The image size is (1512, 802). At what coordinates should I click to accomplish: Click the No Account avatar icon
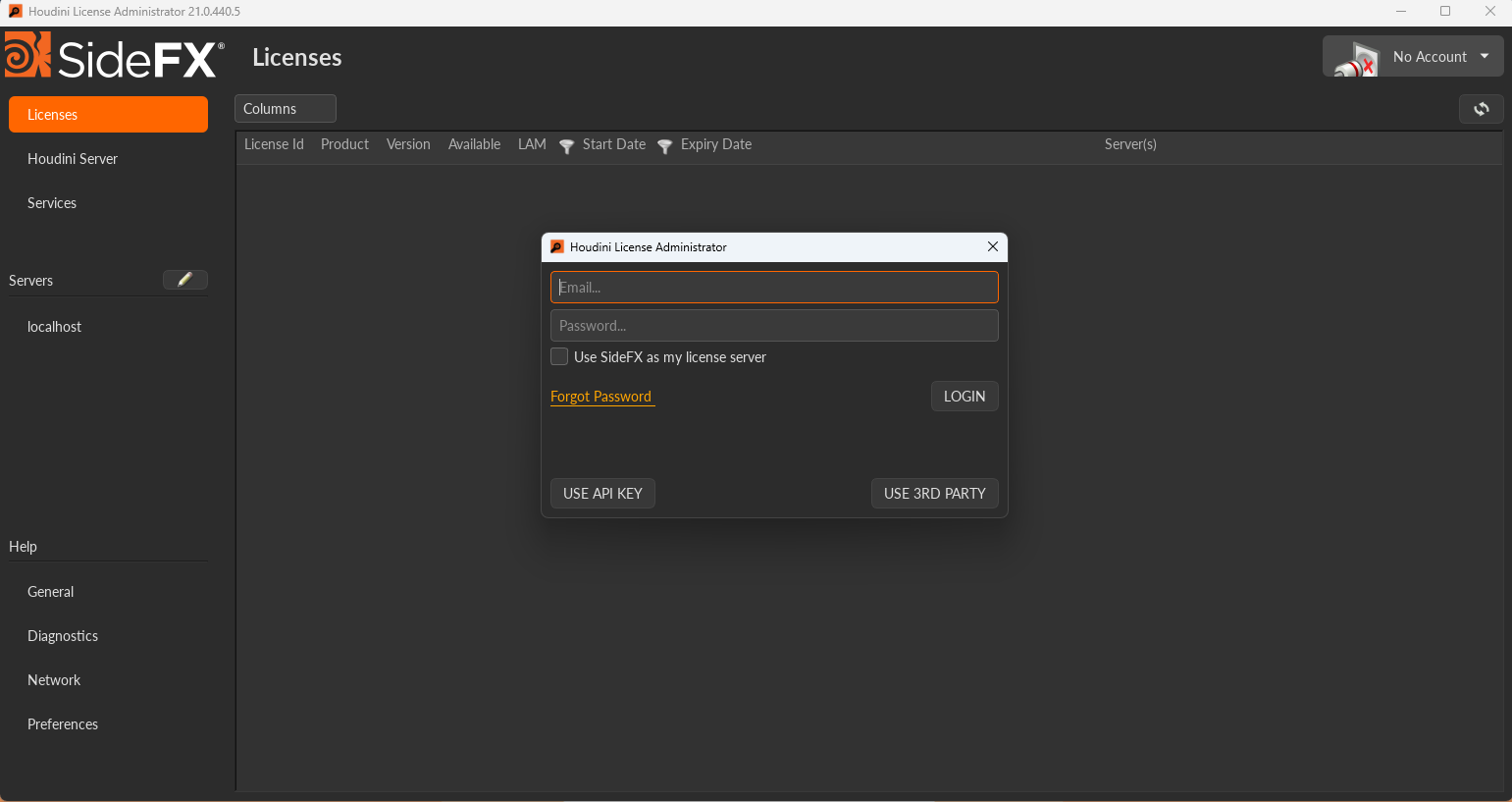[1357, 60]
